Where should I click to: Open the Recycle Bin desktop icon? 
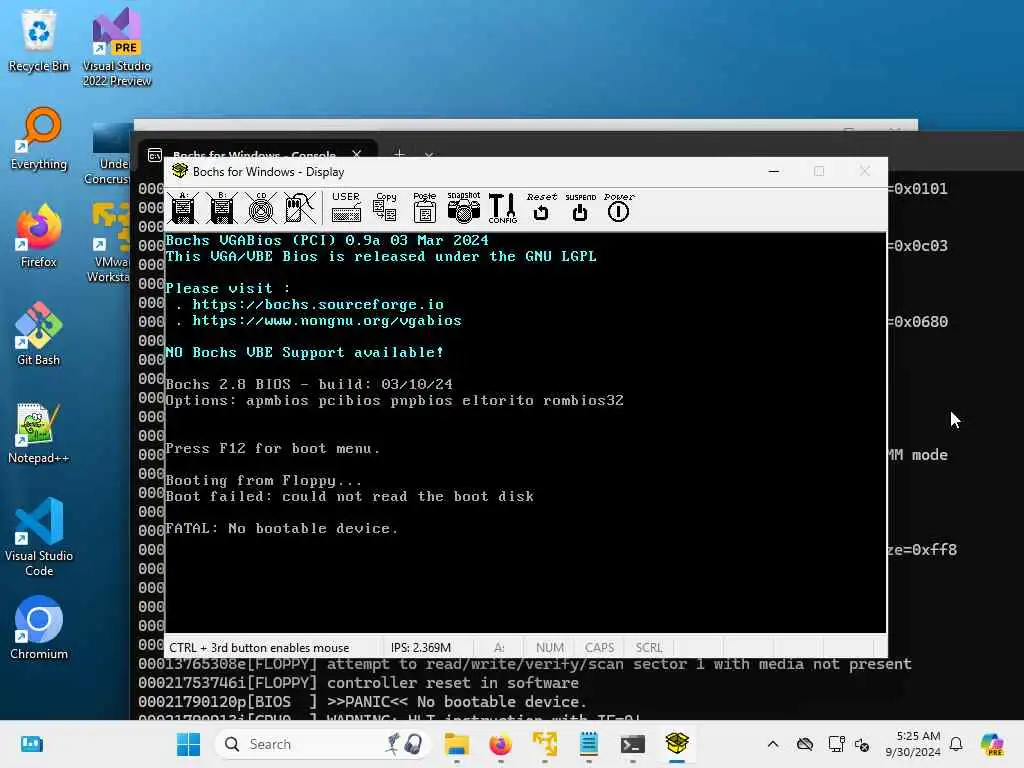[x=39, y=40]
